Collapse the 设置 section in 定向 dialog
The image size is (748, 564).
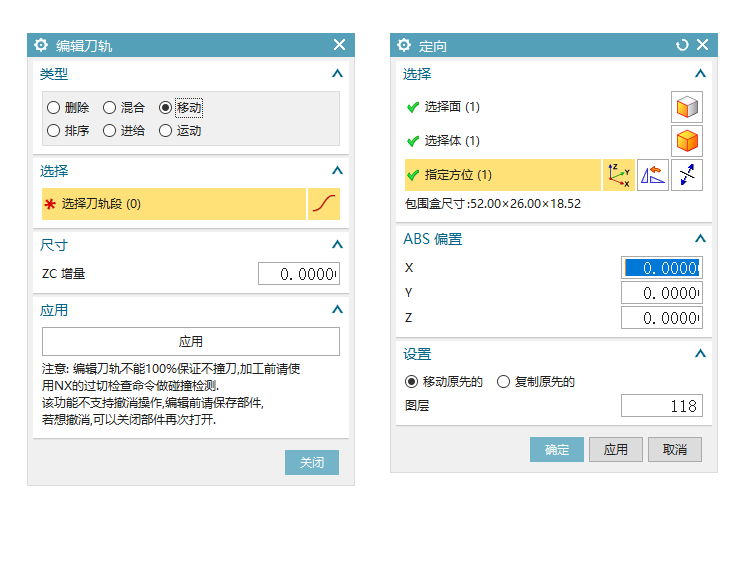coord(700,354)
